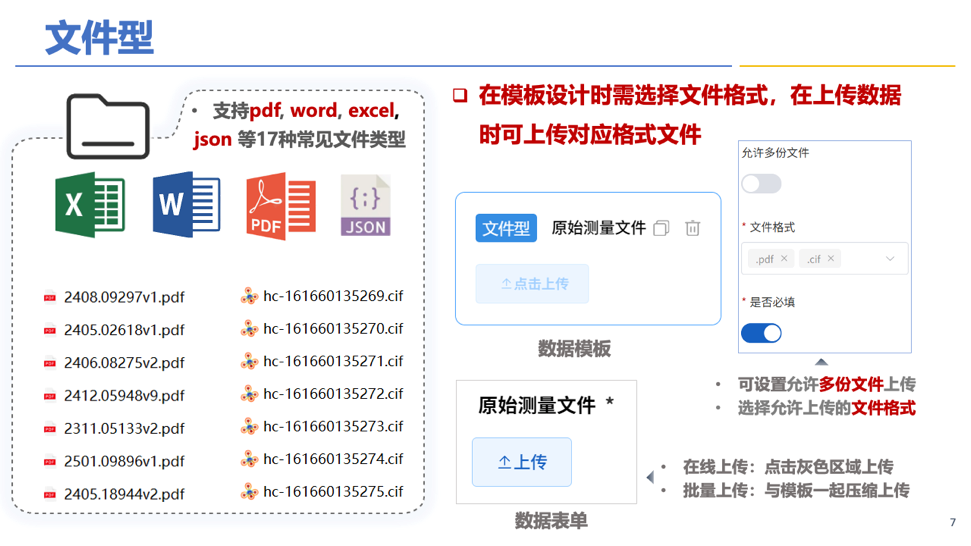Screen dimensions: 971x546
Task: Remove the .pdf tag from file formats
Action: 785,259
